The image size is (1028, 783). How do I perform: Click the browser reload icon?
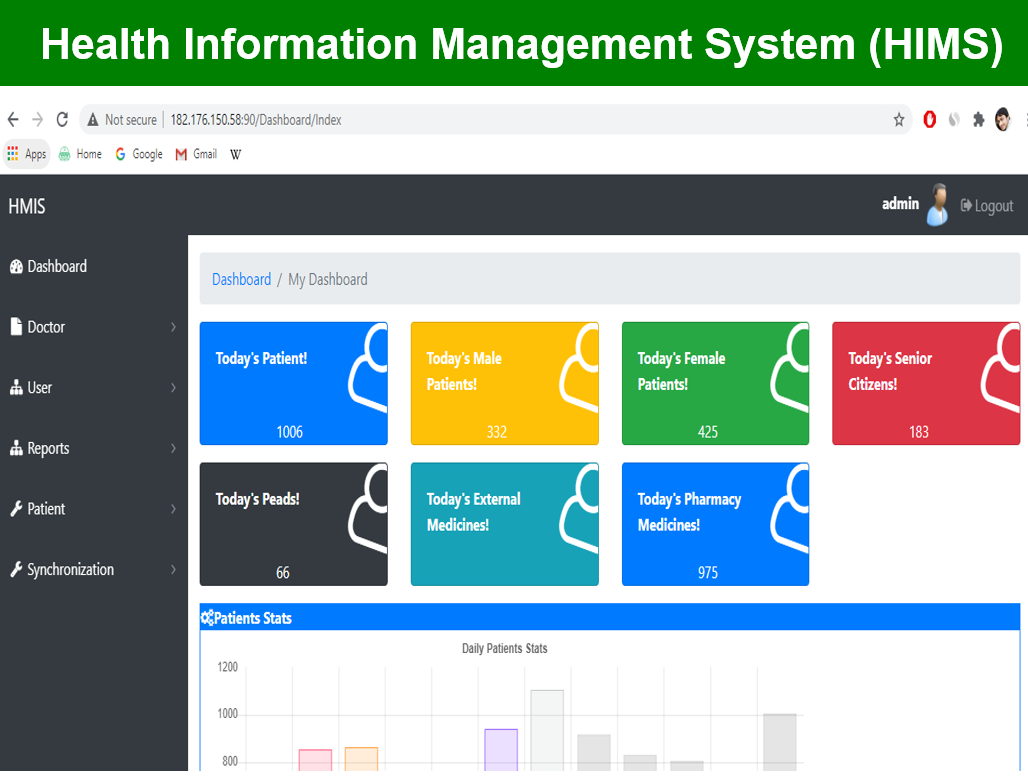click(62, 120)
